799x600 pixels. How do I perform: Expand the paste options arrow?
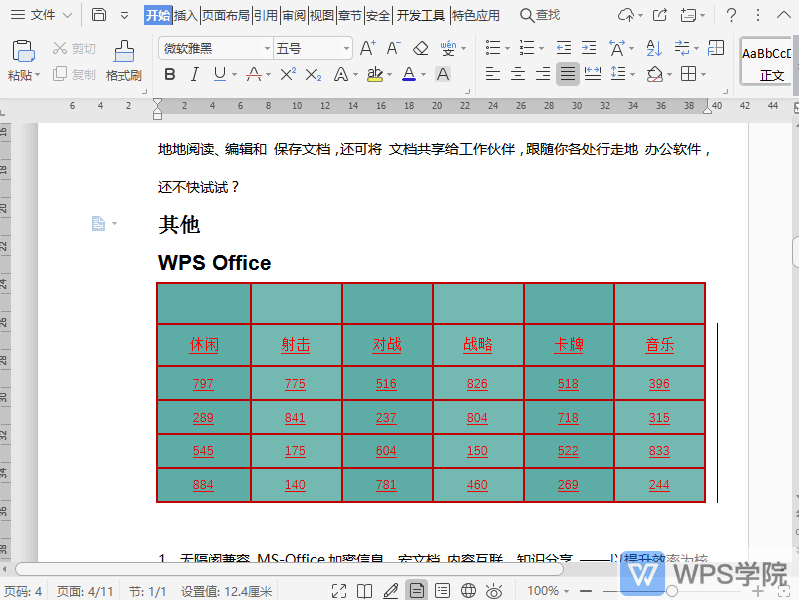point(37,75)
